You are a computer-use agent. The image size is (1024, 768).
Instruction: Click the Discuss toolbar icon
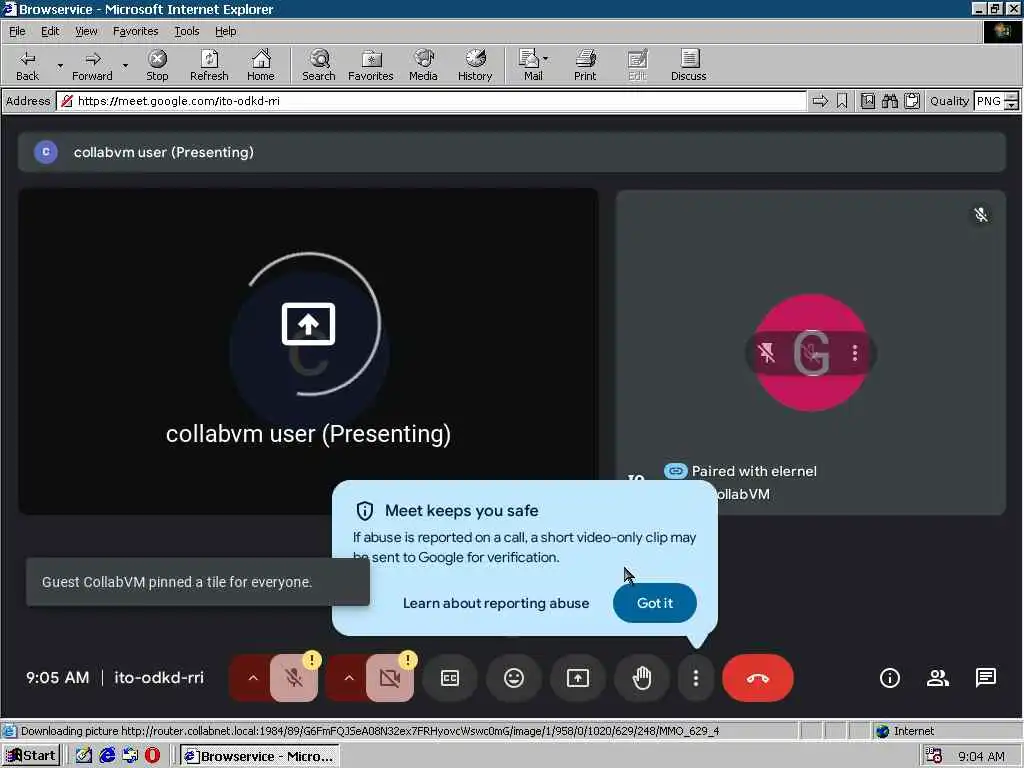click(688, 65)
